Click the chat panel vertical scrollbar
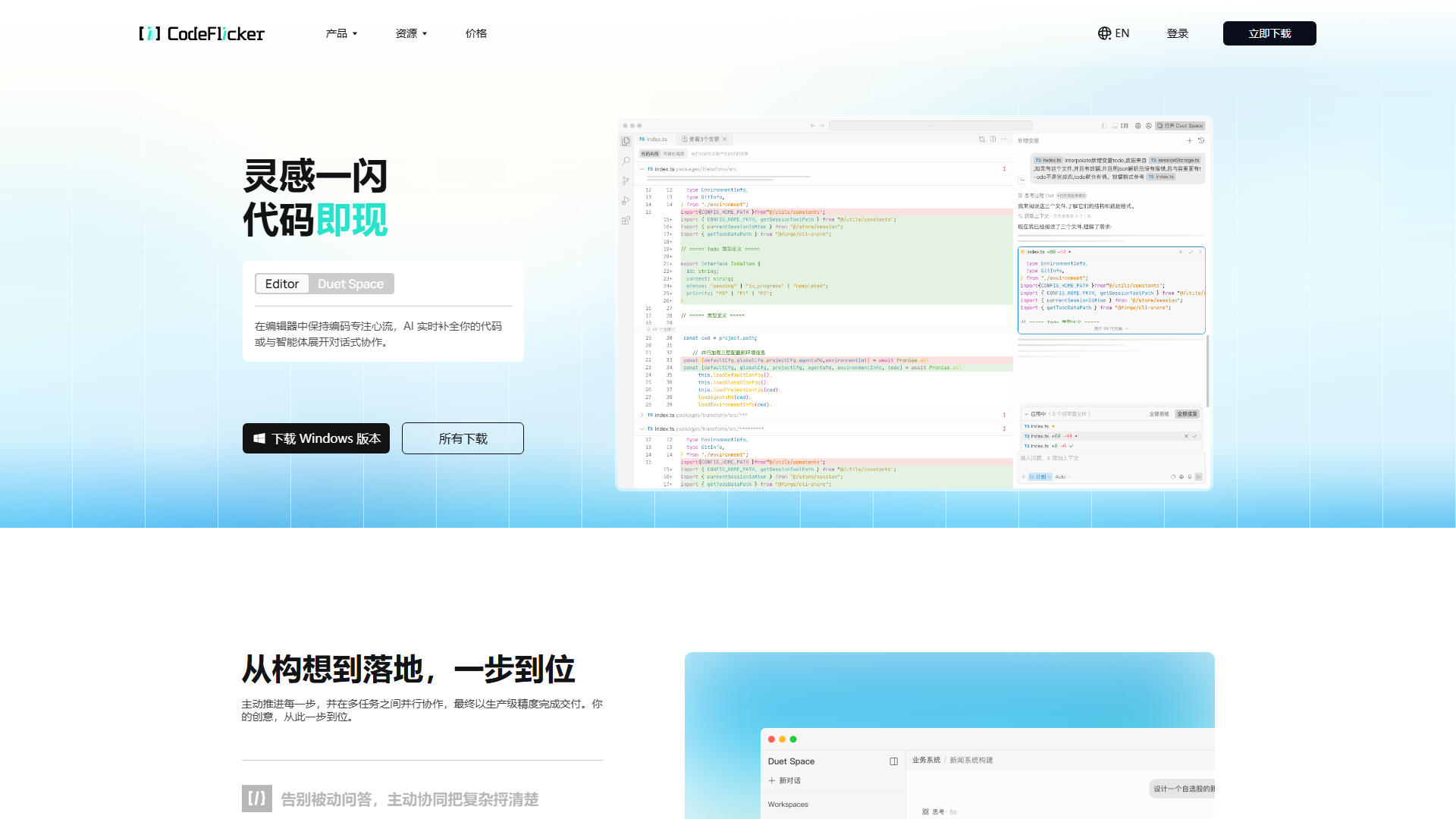Image resolution: width=1456 pixels, height=819 pixels. [x=1208, y=372]
